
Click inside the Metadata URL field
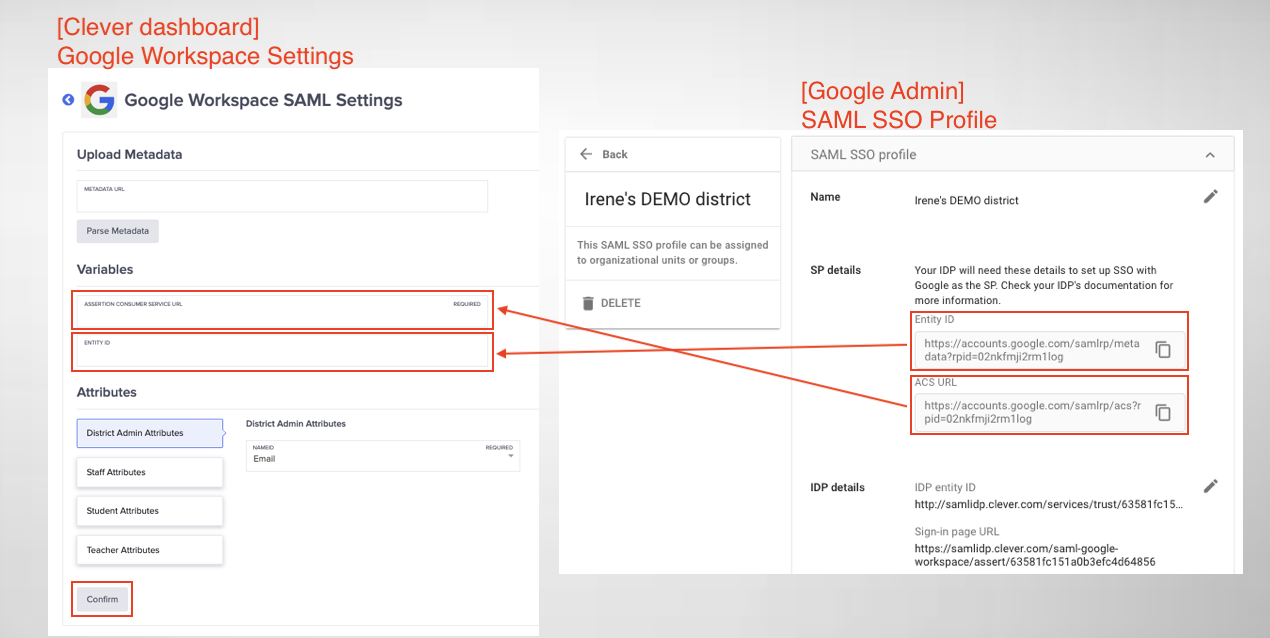282,197
